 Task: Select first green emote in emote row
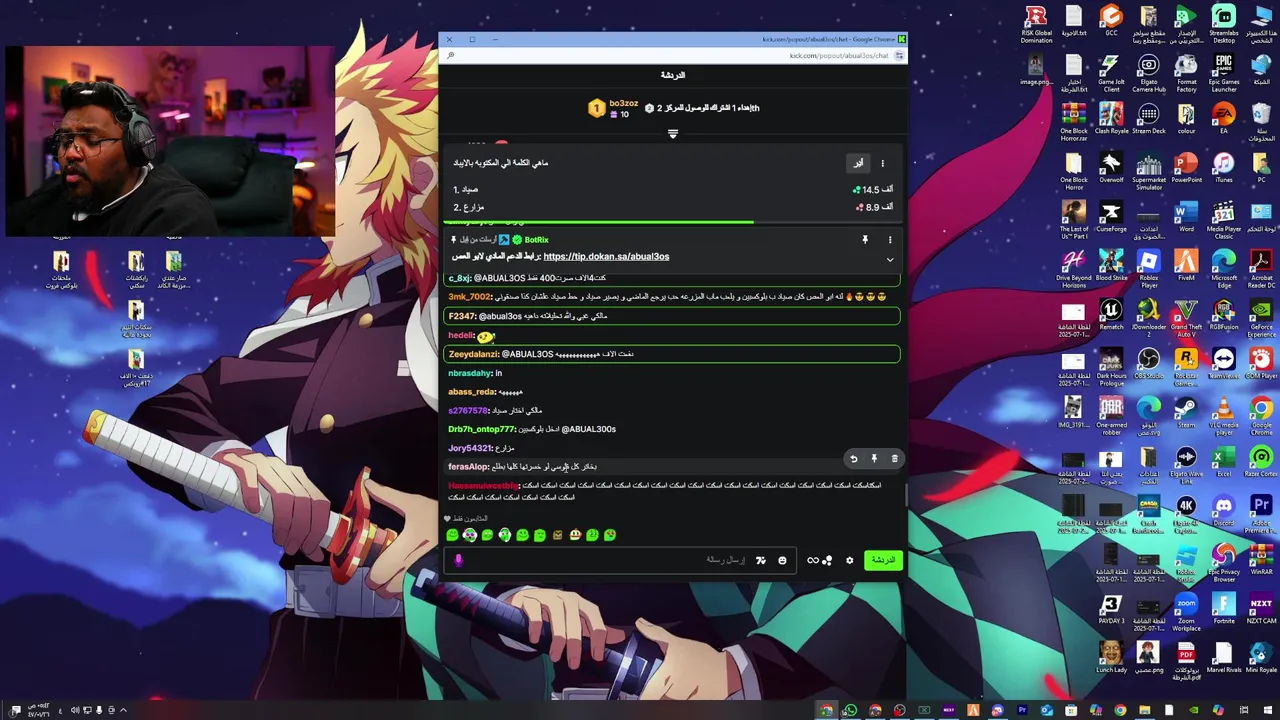(452, 535)
